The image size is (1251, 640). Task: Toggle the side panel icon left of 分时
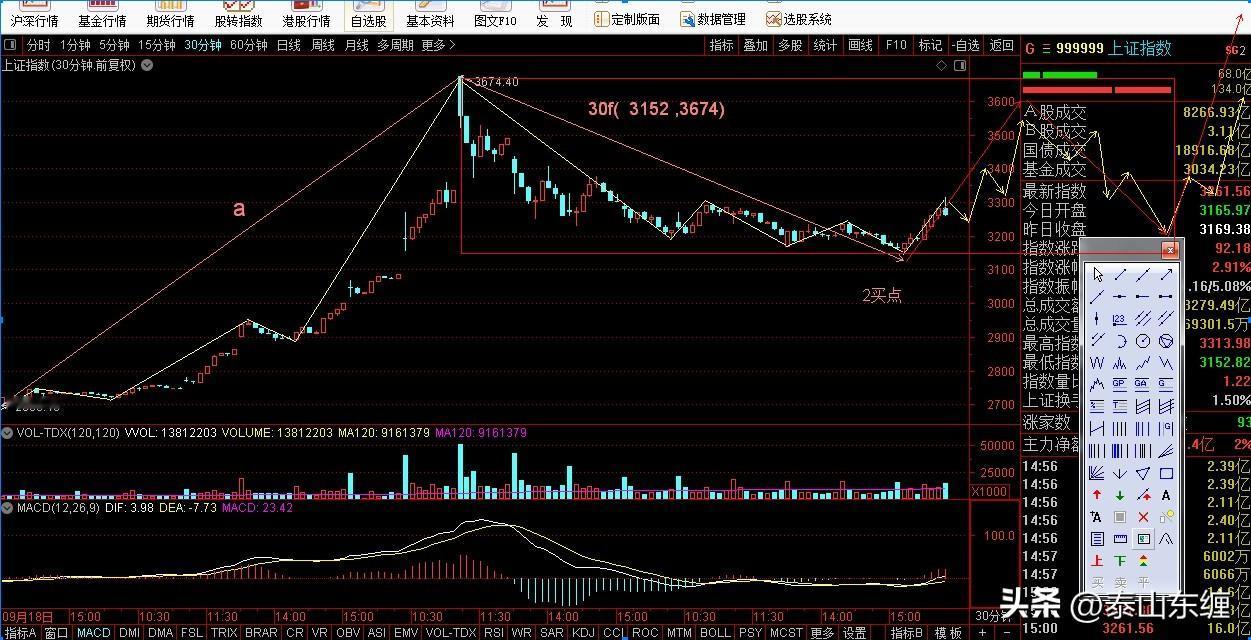pyautogui.click(x=10, y=45)
